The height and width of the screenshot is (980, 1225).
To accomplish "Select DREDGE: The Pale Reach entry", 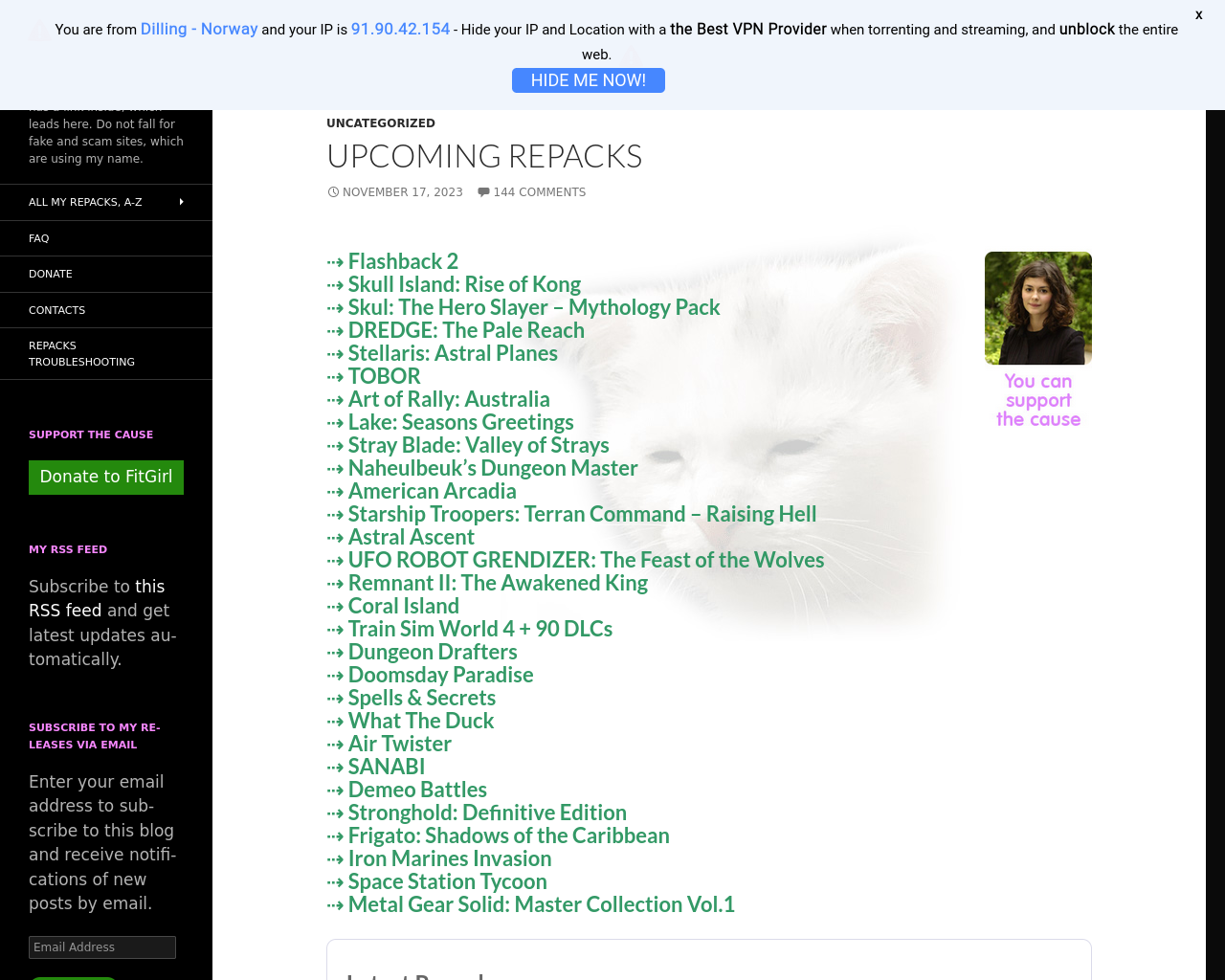I will pos(466,330).
